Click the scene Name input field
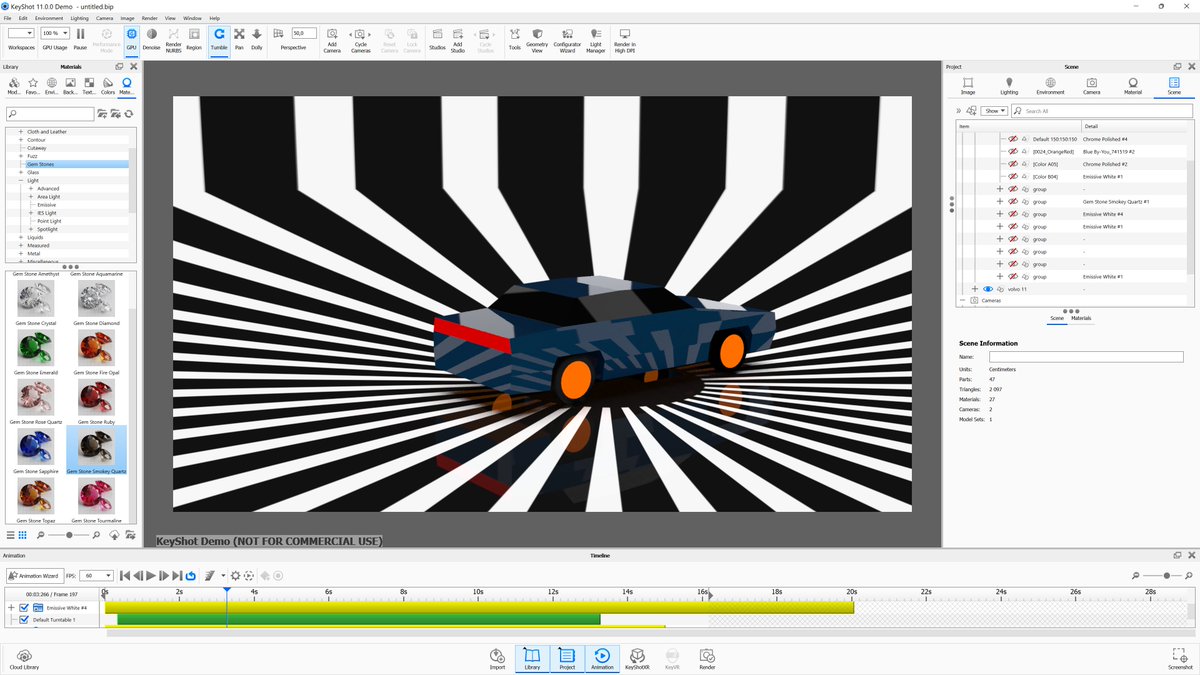This screenshot has height=675, width=1200. point(1086,356)
